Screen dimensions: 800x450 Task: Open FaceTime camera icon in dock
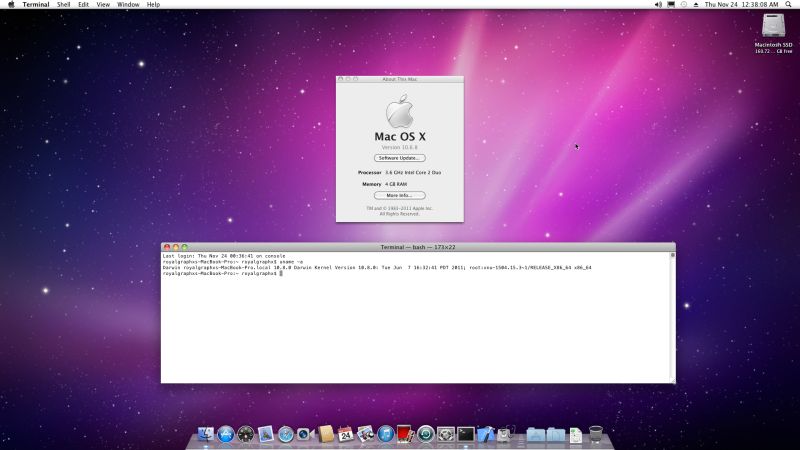point(305,434)
